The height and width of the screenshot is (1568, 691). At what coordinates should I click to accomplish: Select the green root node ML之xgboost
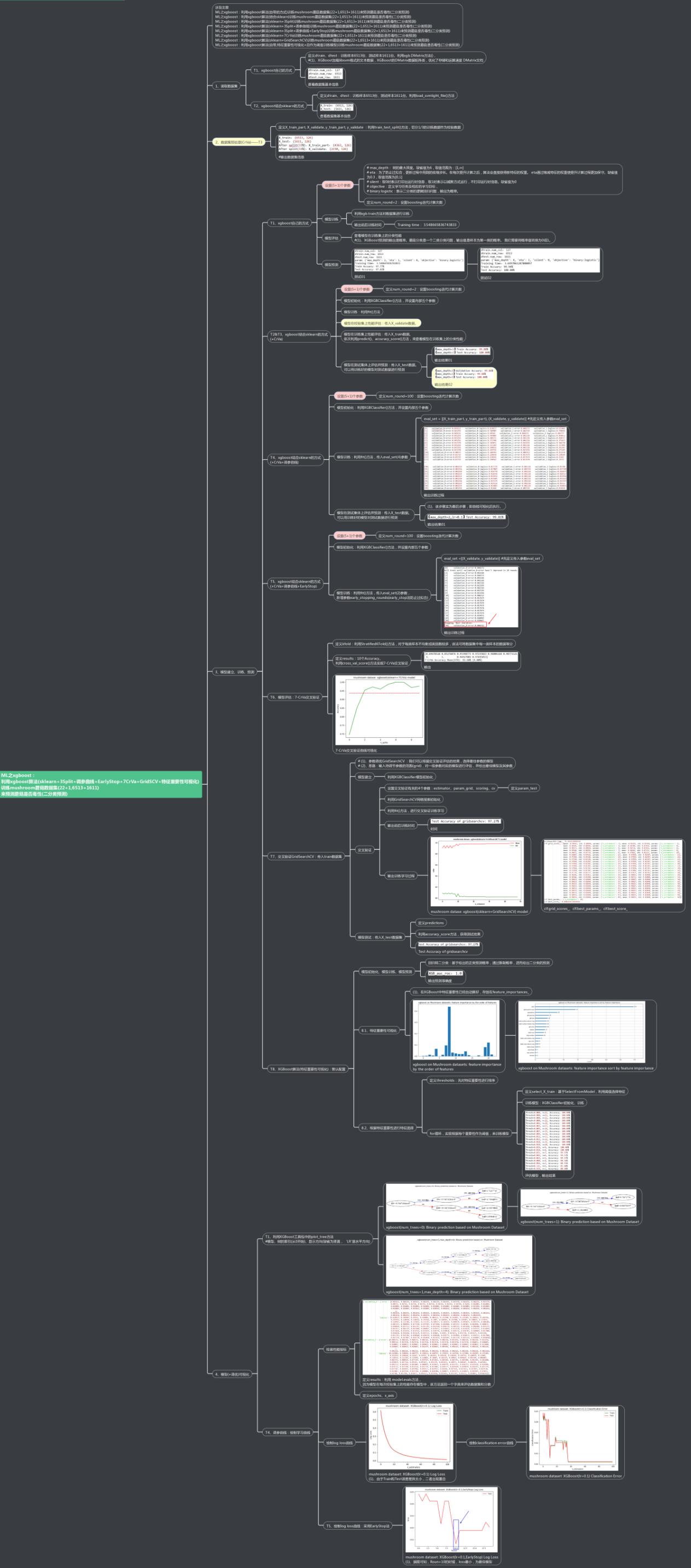[101, 784]
